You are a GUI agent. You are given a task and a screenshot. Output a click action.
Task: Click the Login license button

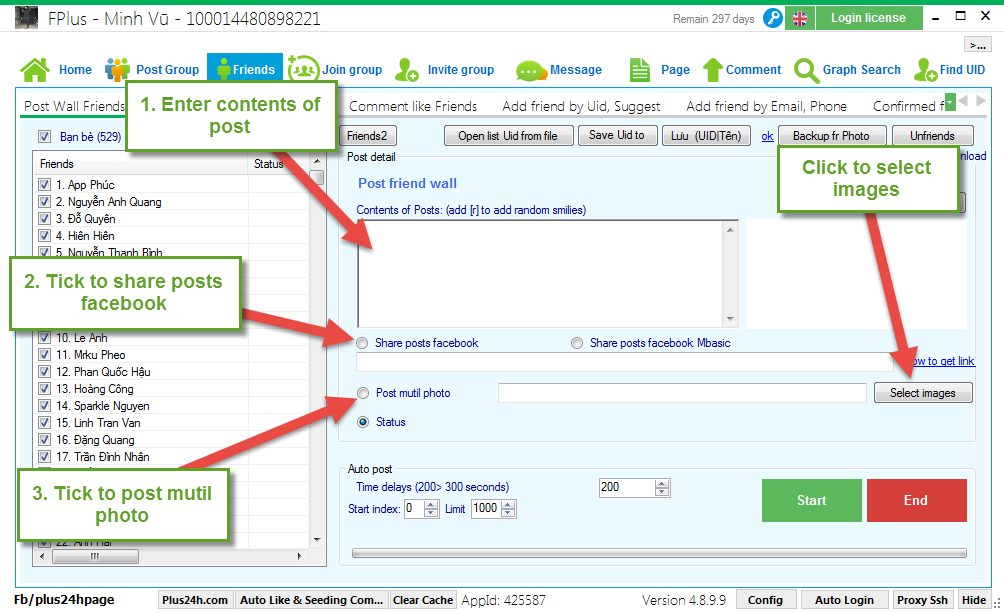[868, 18]
